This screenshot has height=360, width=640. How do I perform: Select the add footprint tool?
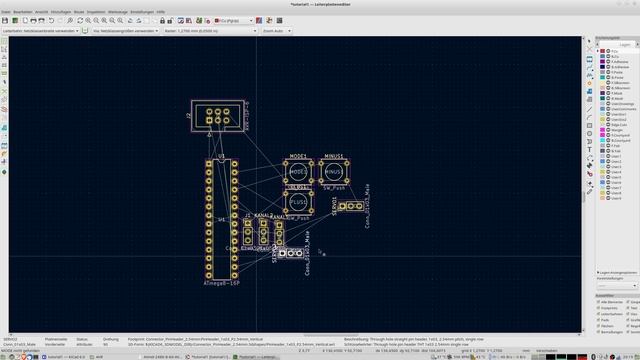click(x=589, y=59)
